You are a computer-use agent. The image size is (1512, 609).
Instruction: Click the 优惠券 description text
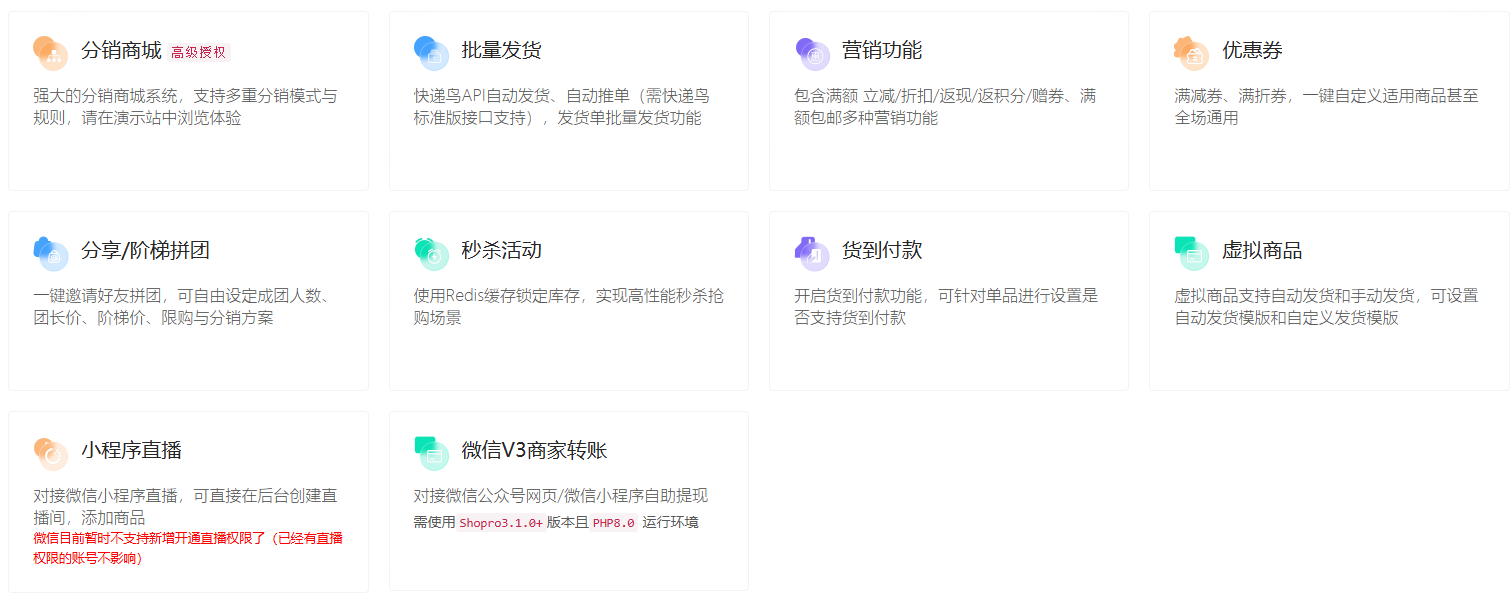1325,107
